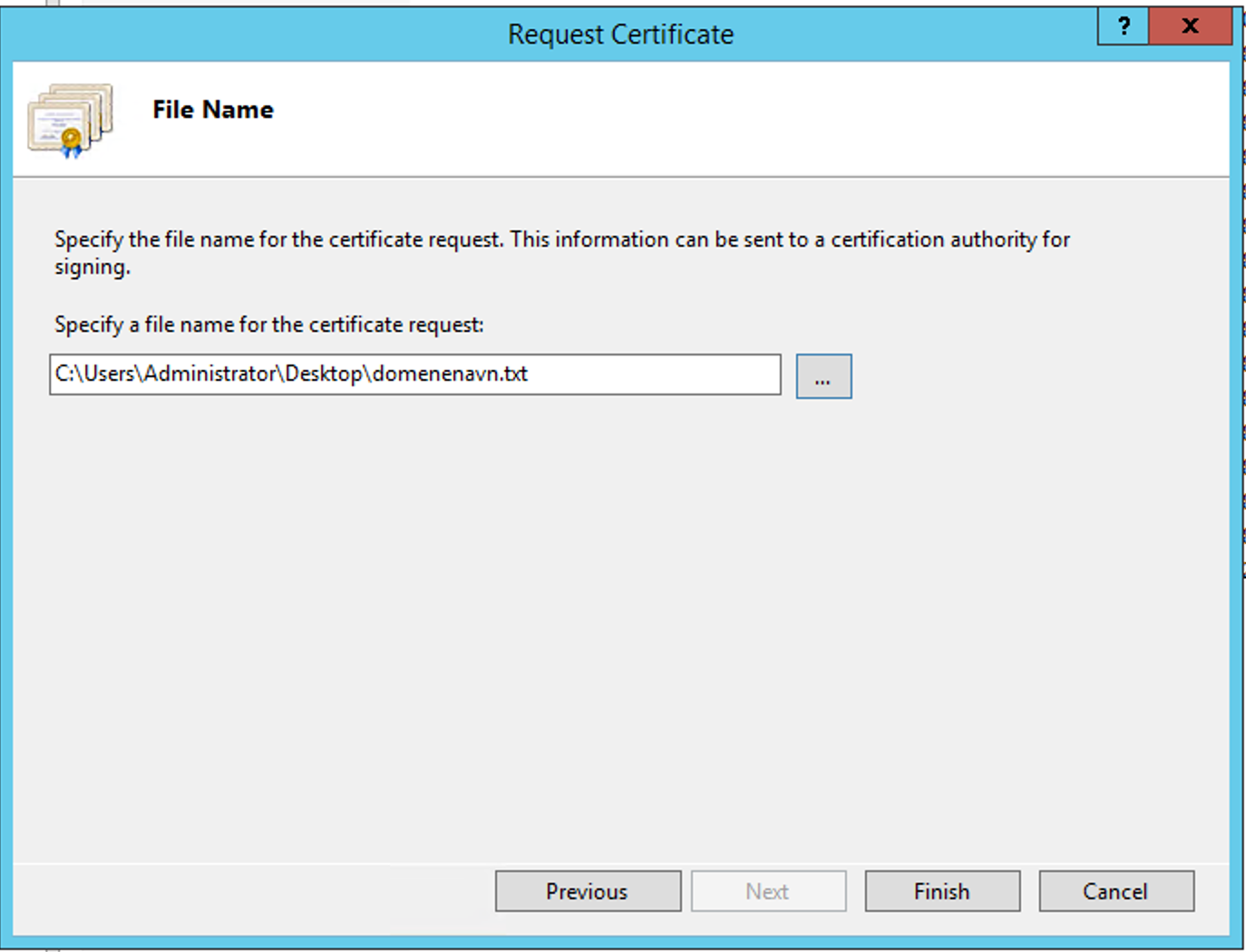Screen dimensions: 1246x952
Task: Click blank white area of header banner
Action: tap(725, 118)
